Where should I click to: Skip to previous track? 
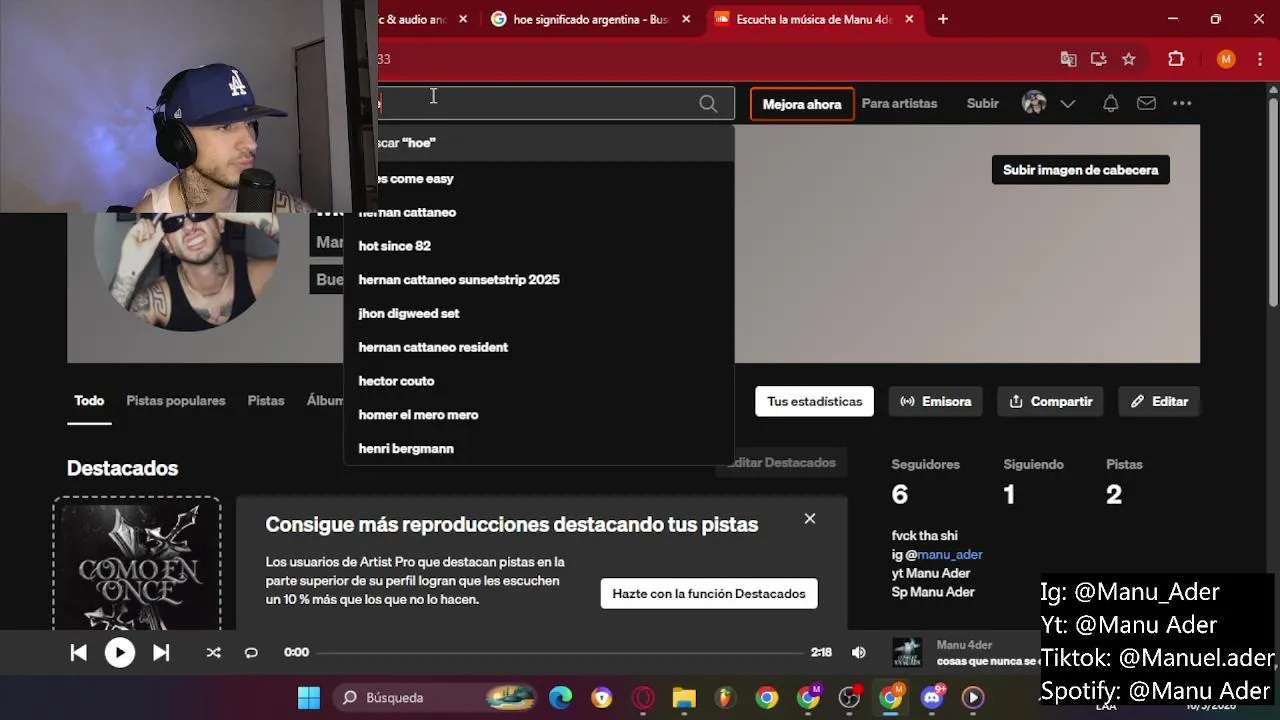tap(78, 652)
